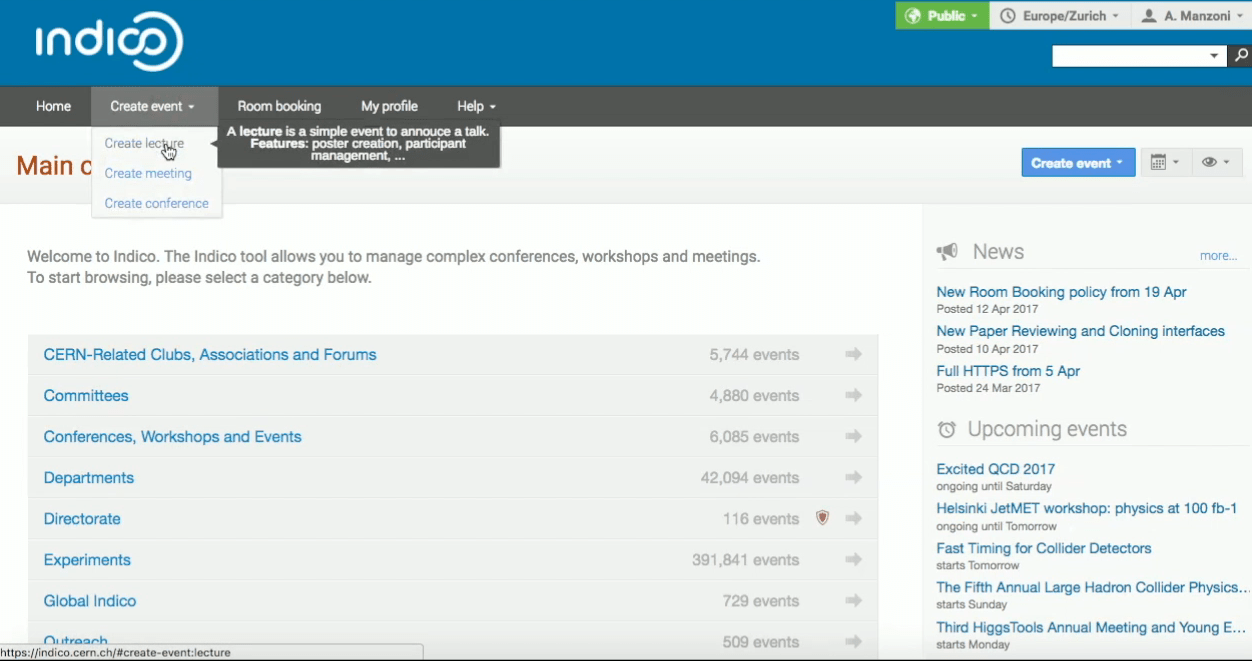Click the shield icon next to Directorate
Screen dimensions: 1252x661
pyautogui.click(x=822, y=518)
